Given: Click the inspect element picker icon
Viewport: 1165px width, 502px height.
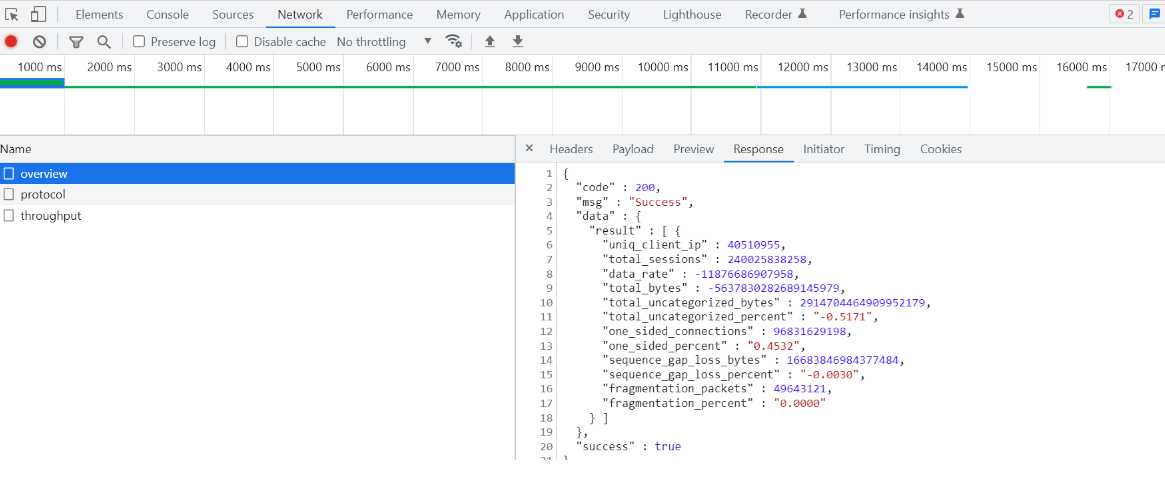Looking at the screenshot, I should 12,14.
